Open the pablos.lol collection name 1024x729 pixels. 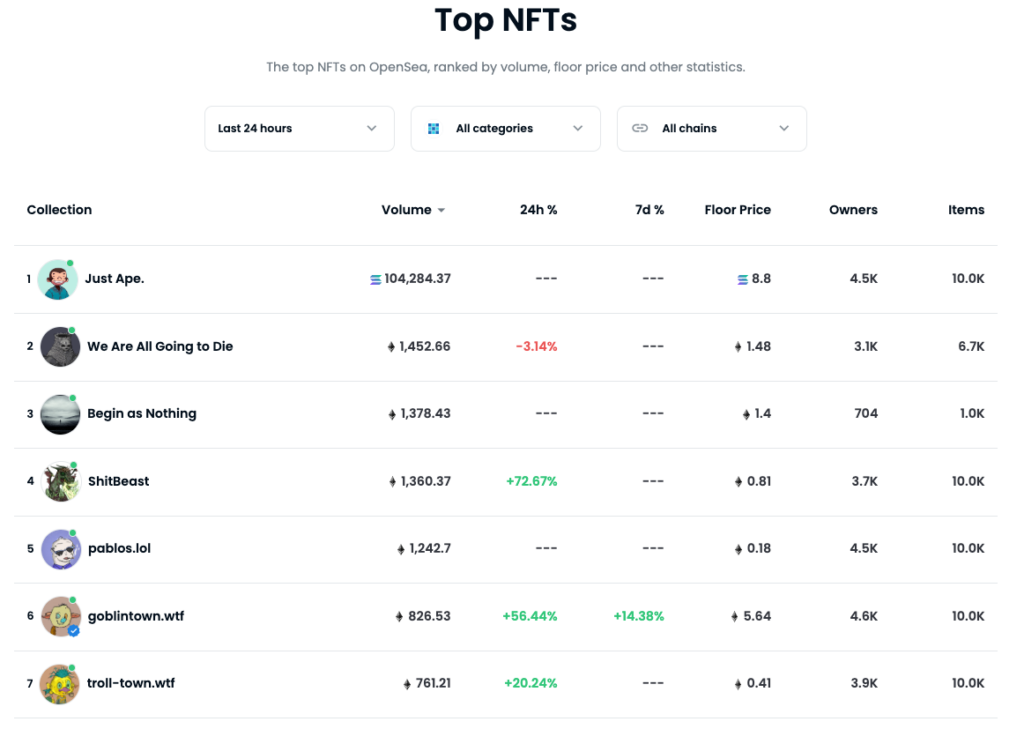click(x=119, y=549)
